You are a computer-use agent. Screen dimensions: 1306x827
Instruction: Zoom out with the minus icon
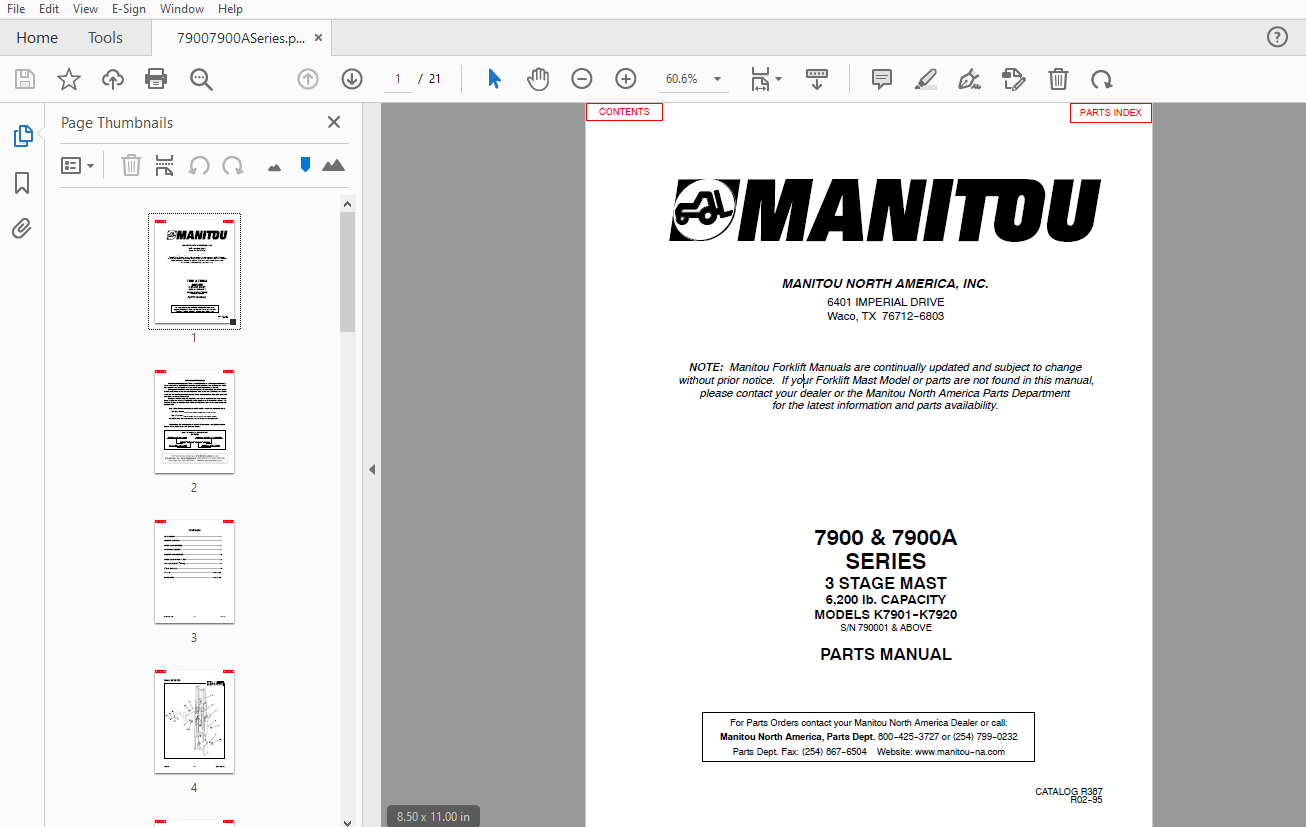point(582,79)
